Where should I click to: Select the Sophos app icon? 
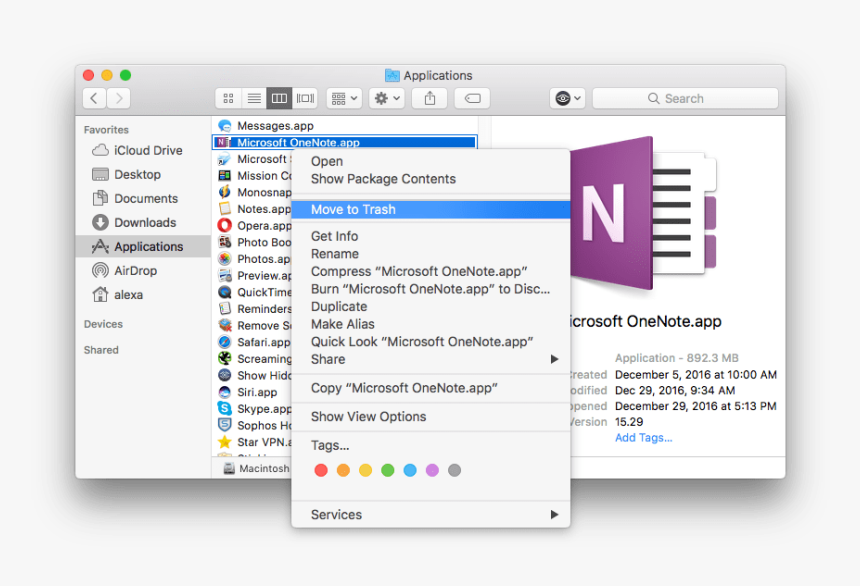(x=224, y=425)
